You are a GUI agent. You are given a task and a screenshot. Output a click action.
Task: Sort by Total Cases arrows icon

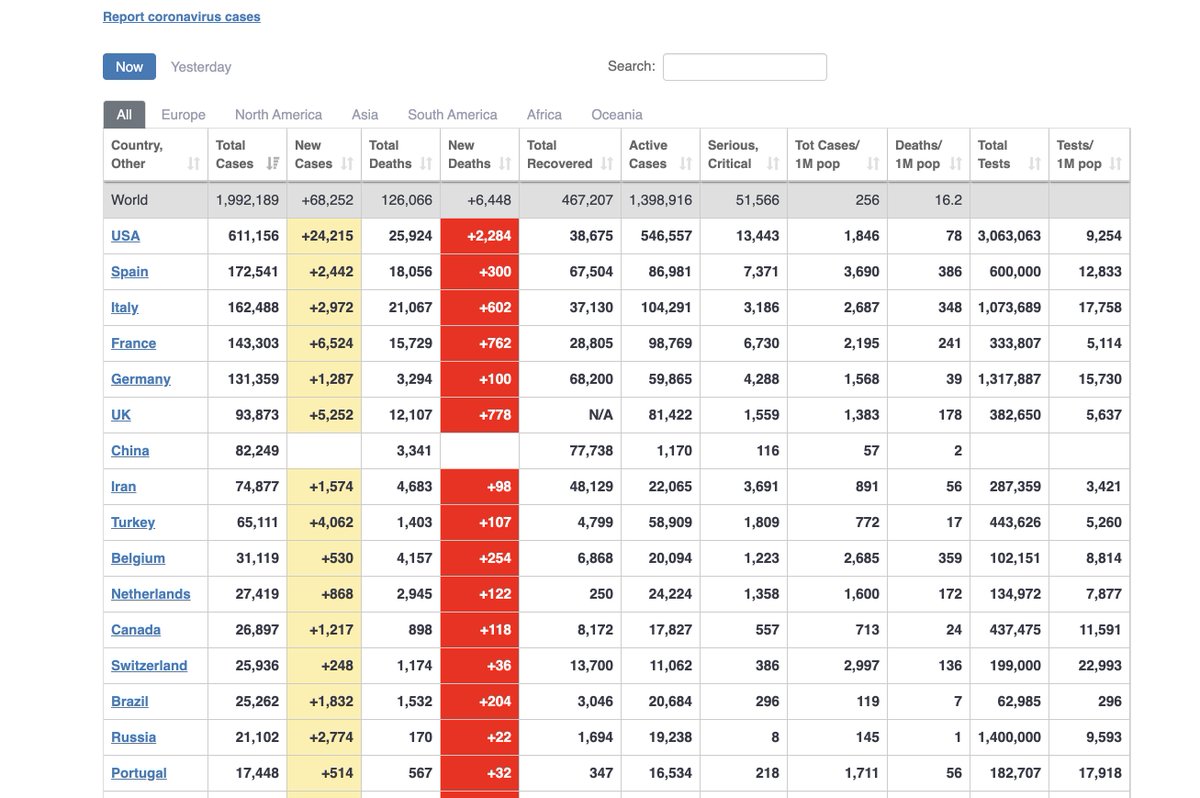pos(273,164)
